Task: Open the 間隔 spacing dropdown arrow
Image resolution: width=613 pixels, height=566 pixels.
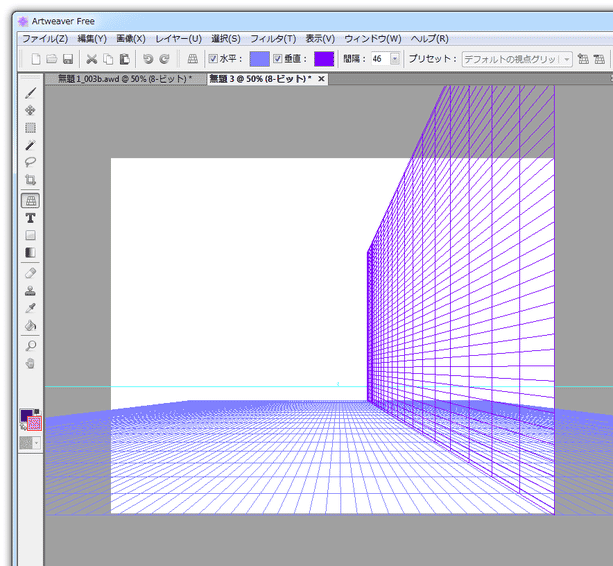Action: click(x=395, y=59)
